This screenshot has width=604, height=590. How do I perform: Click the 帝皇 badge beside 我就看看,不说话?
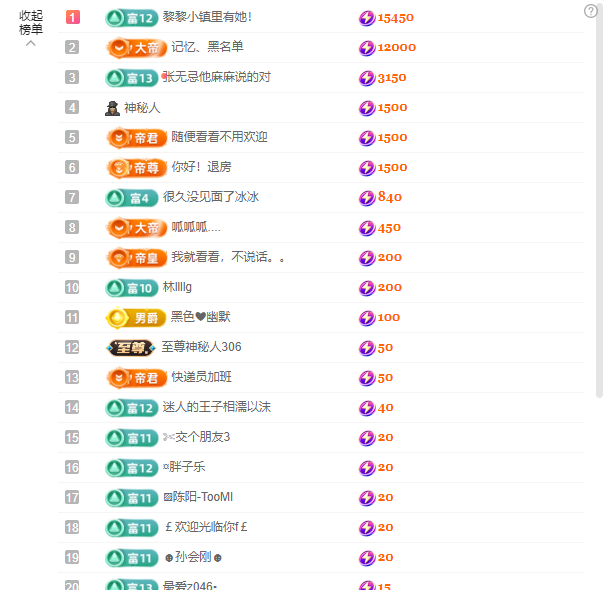coord(136,257)
